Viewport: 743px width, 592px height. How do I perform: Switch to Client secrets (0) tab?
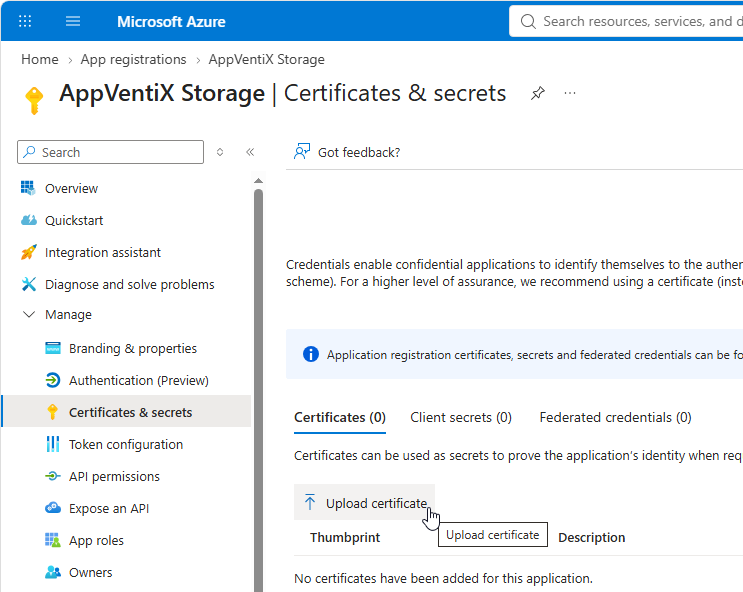(461, 418)
